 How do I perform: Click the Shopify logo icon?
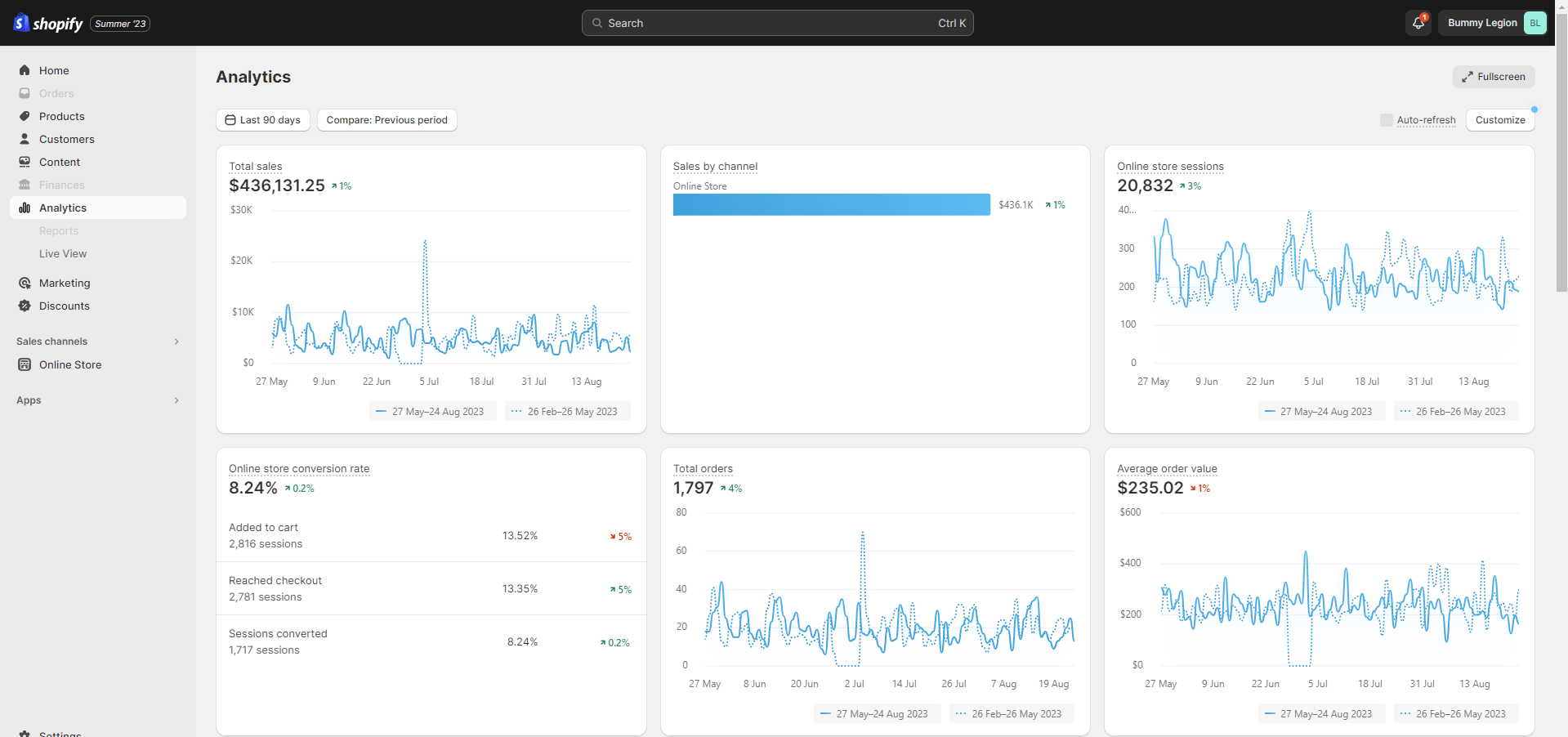[21, 23]
